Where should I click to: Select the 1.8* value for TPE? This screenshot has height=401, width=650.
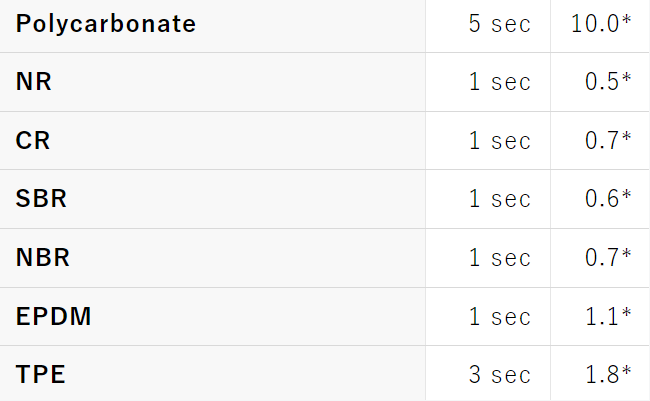tap(608, 374)
